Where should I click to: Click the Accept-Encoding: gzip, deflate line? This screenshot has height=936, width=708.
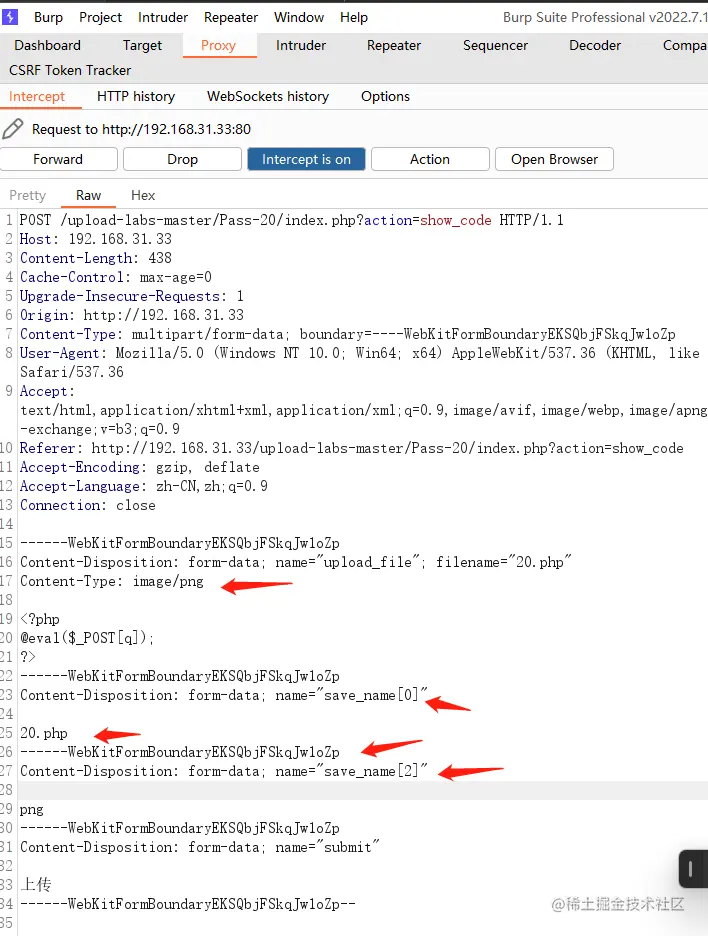click(x=140, y=467)
